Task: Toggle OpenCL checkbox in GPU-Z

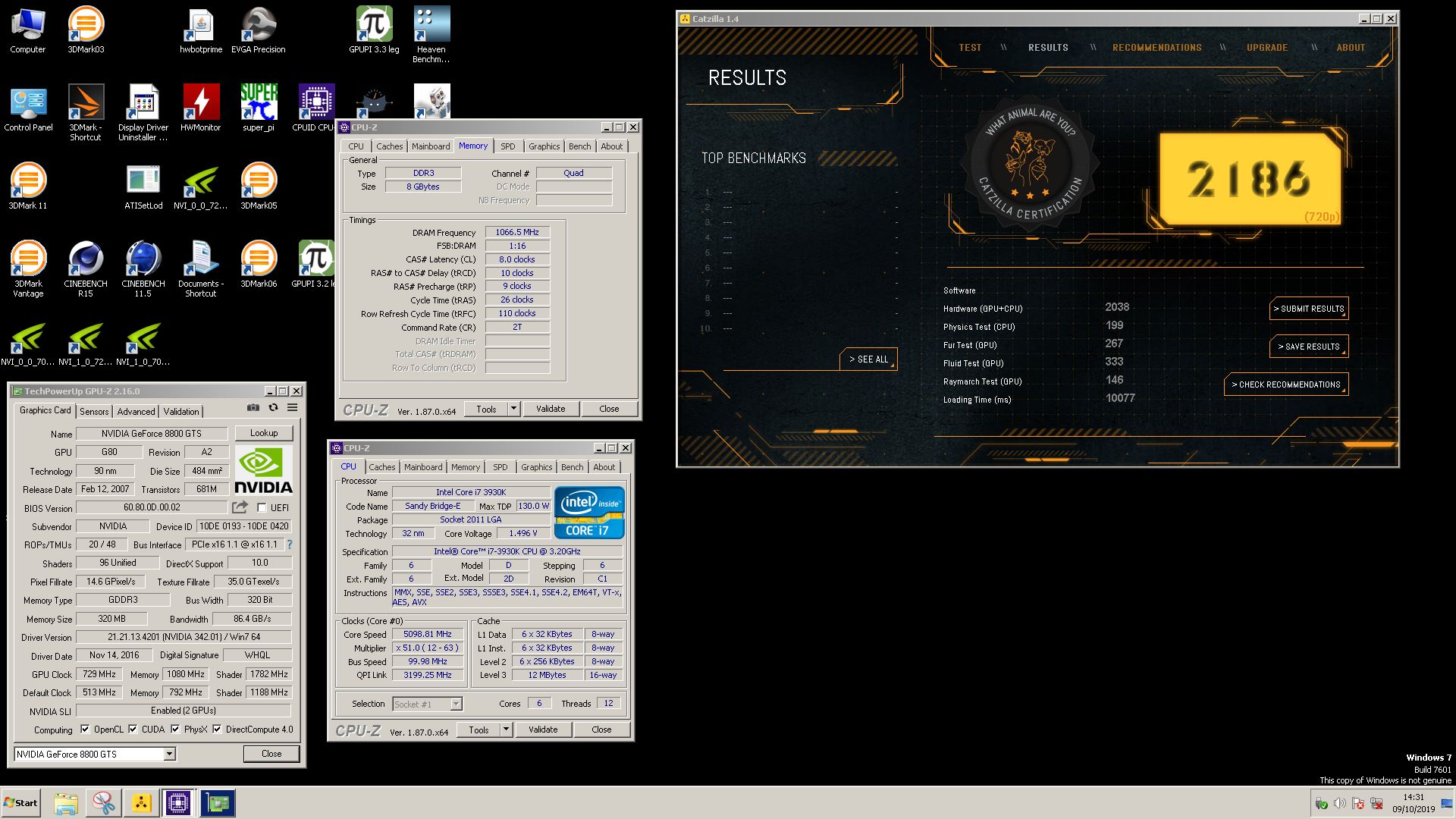Action: click(85, 730)
